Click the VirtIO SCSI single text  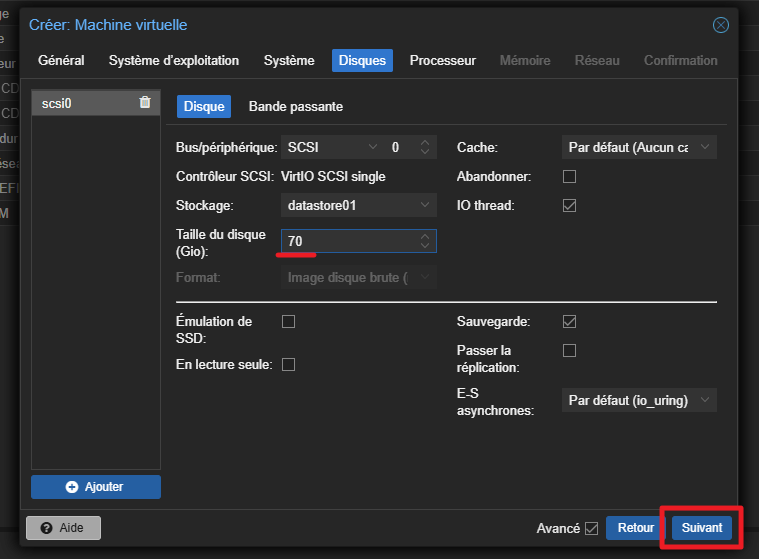[x=333, y=177]
